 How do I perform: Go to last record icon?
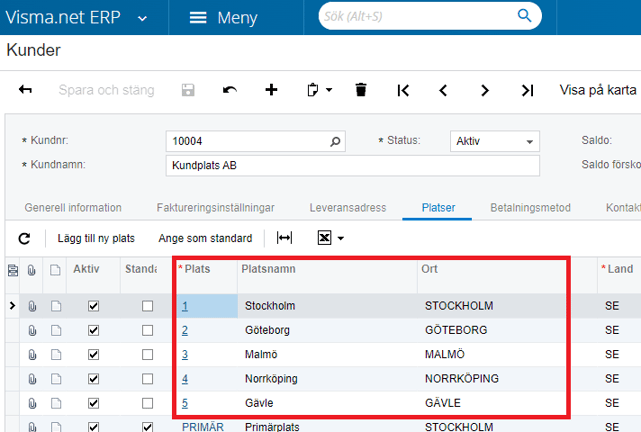[x=527, y=90]
